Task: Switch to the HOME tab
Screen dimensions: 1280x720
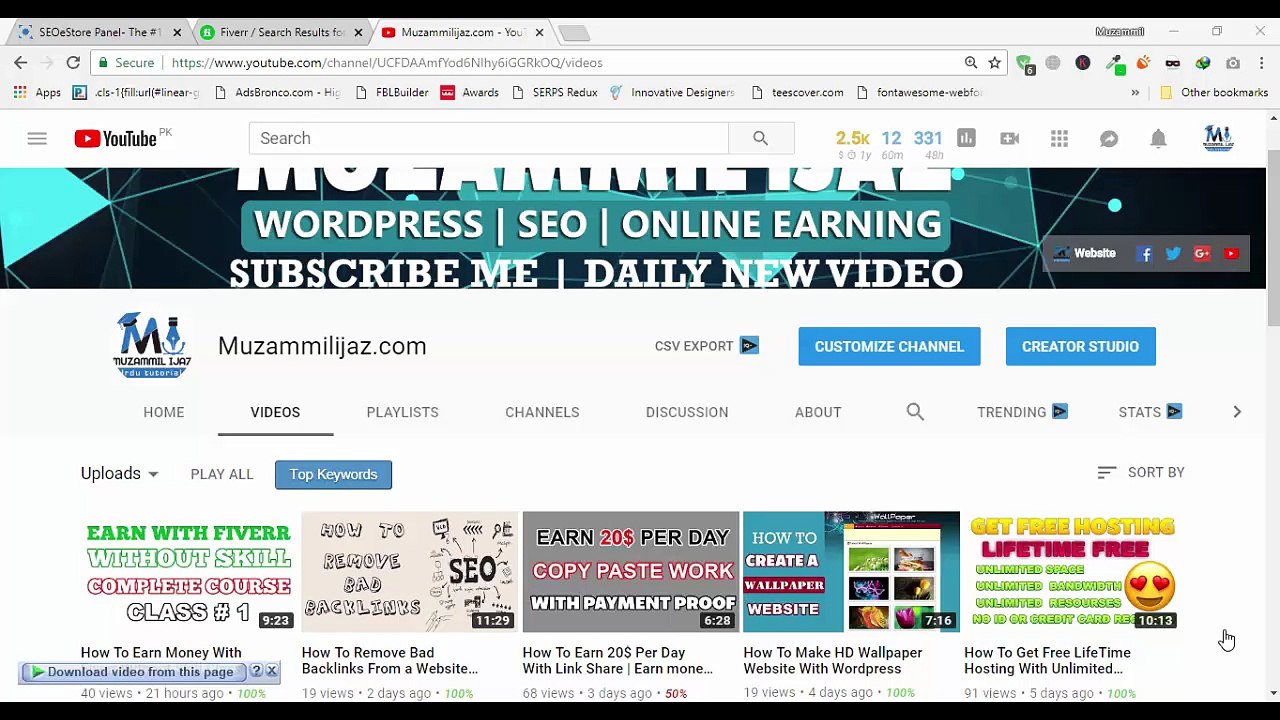Action: pos(164,412)
